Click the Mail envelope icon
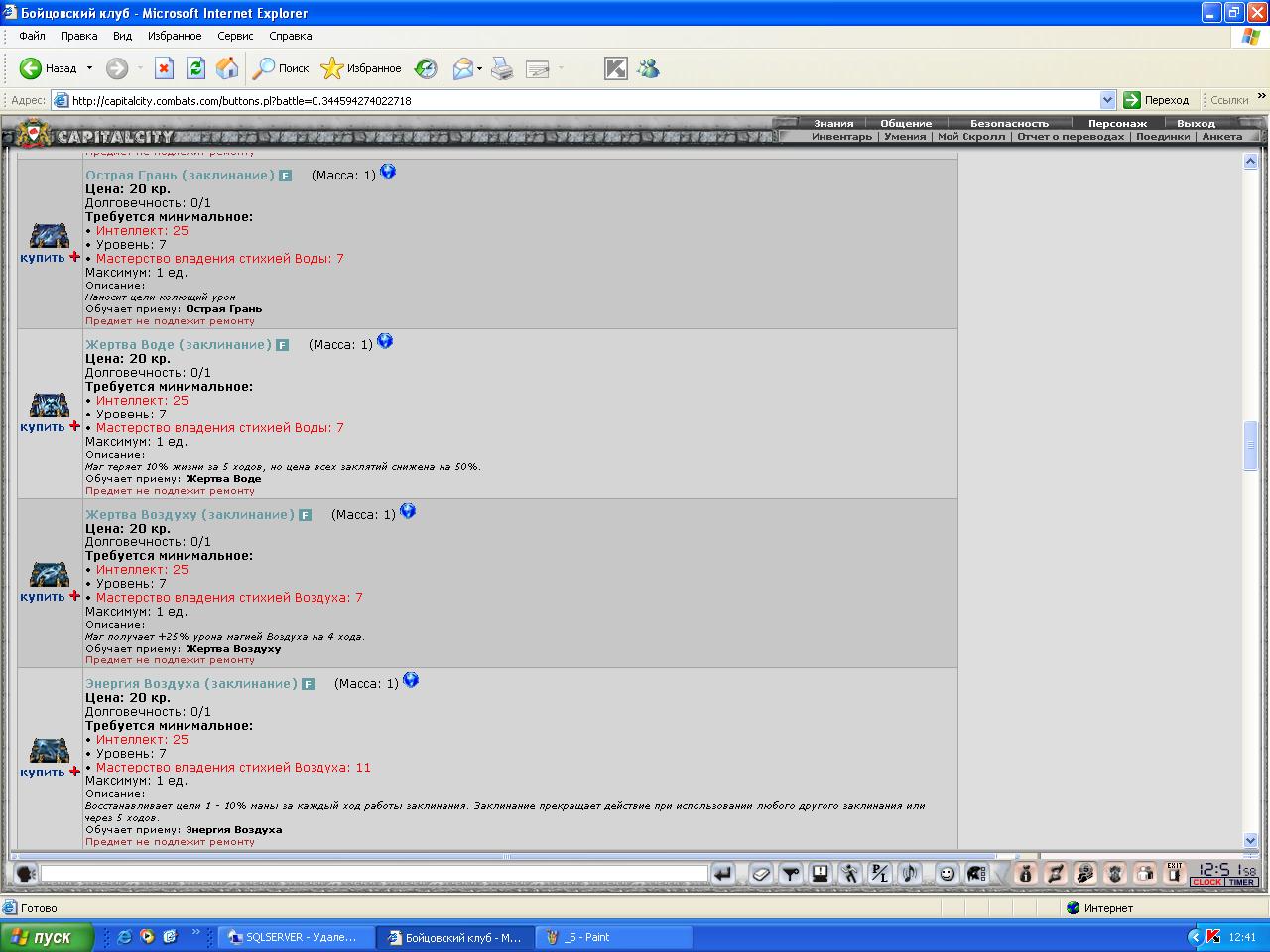Viewport: 1270px width, 952px height. (463, 68)
